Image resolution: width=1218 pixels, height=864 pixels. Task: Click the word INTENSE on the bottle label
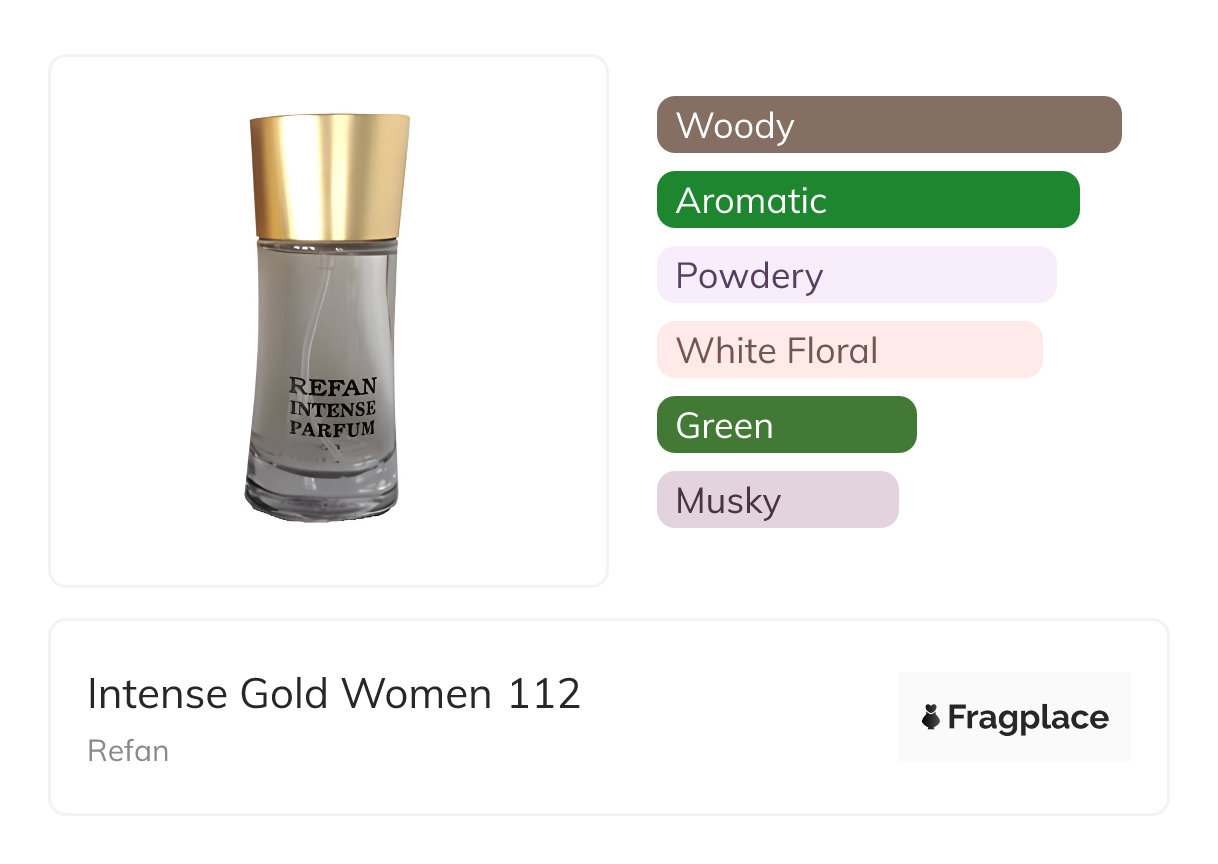(x=332, y=408)
